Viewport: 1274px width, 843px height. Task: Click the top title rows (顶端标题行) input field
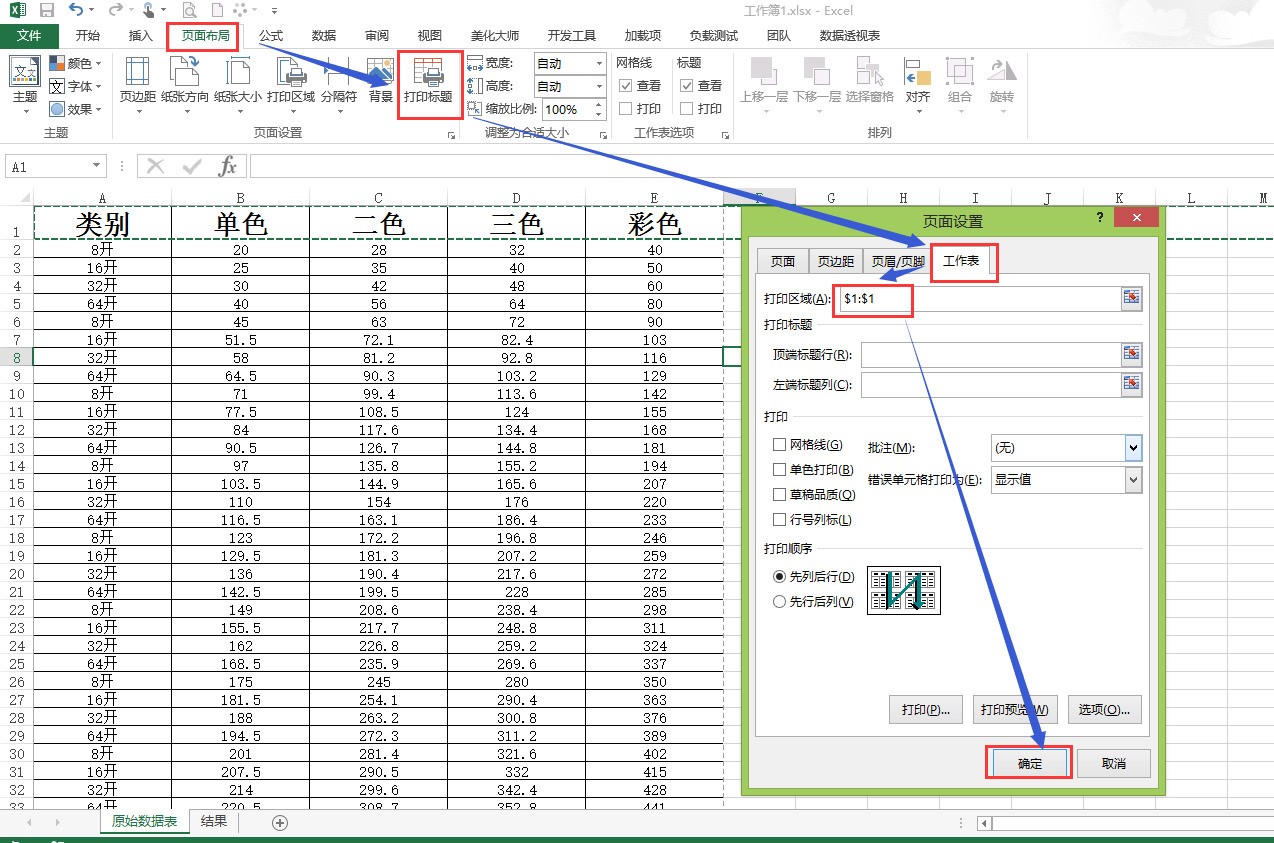[988, 354]
